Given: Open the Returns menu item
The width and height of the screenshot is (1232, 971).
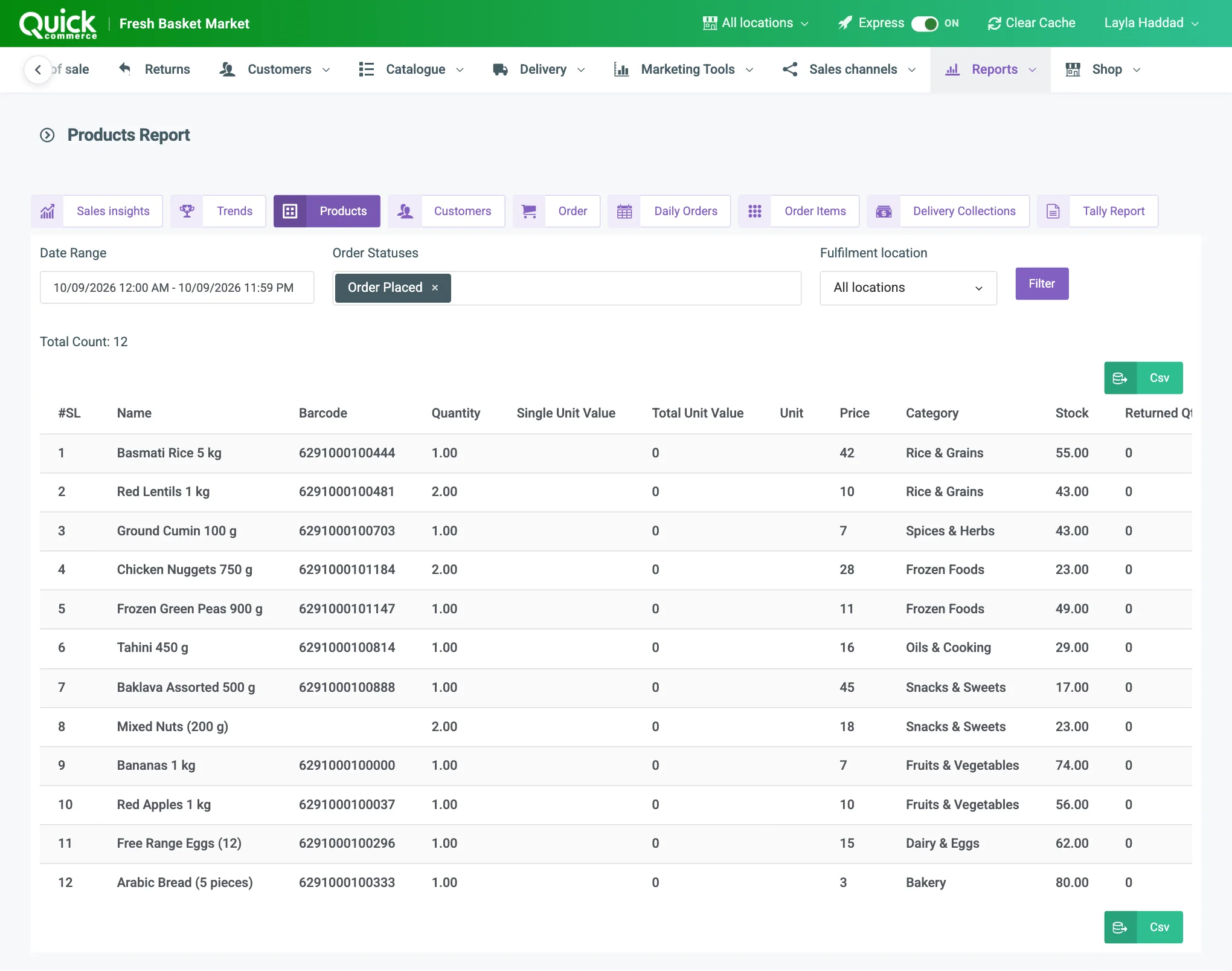Looking at the screenshot, I should (x=155, y=69).
